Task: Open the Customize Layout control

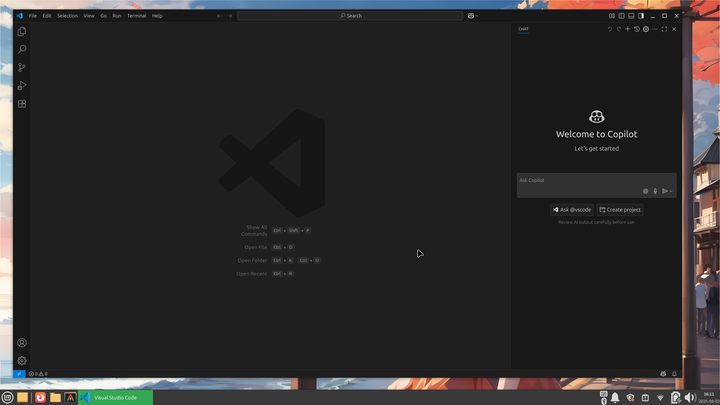Action: (612, 16)
